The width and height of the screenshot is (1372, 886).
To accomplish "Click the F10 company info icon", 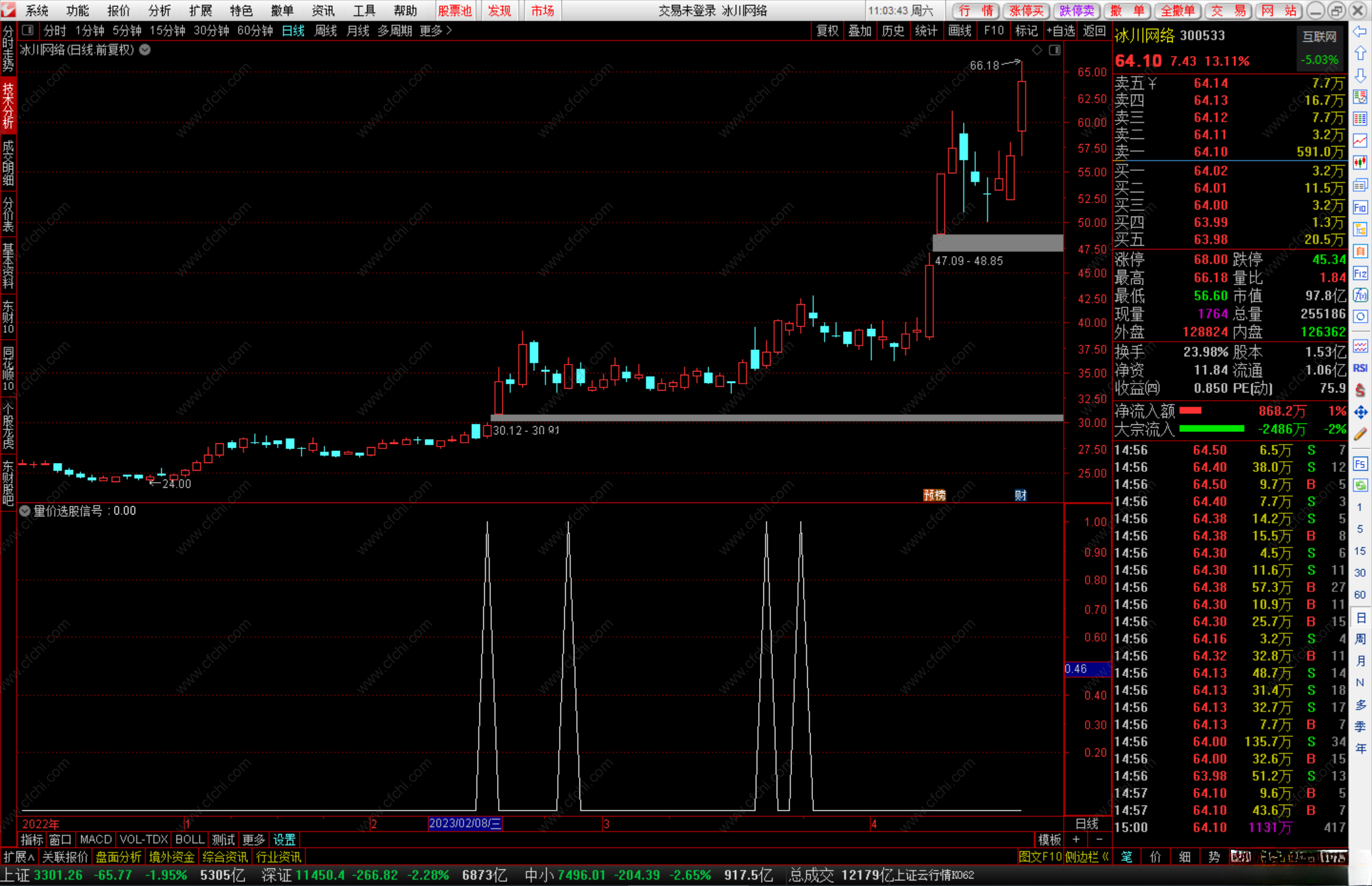I will click(1360, 208).
